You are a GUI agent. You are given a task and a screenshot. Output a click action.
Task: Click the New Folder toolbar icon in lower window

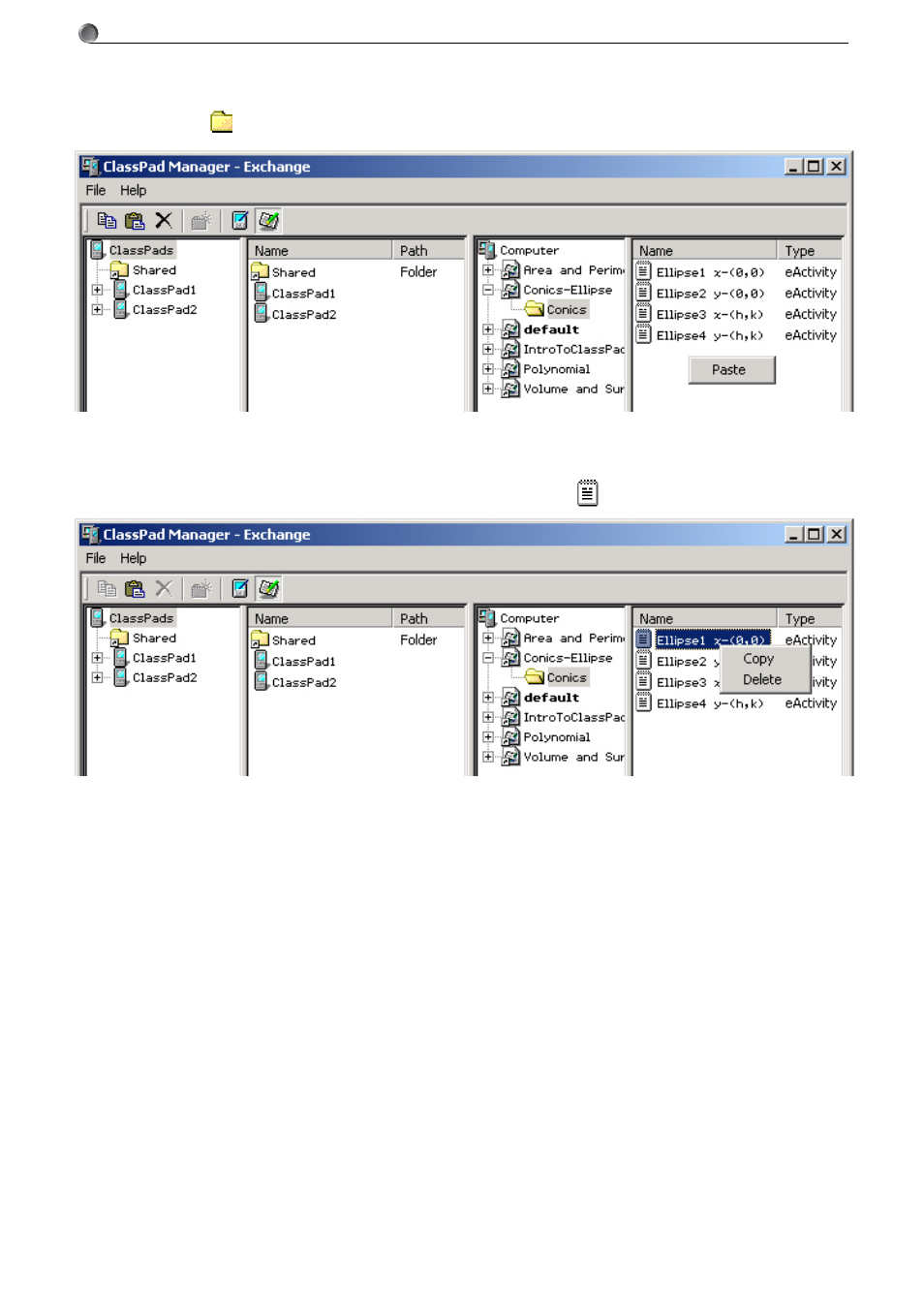click(200, 589)
